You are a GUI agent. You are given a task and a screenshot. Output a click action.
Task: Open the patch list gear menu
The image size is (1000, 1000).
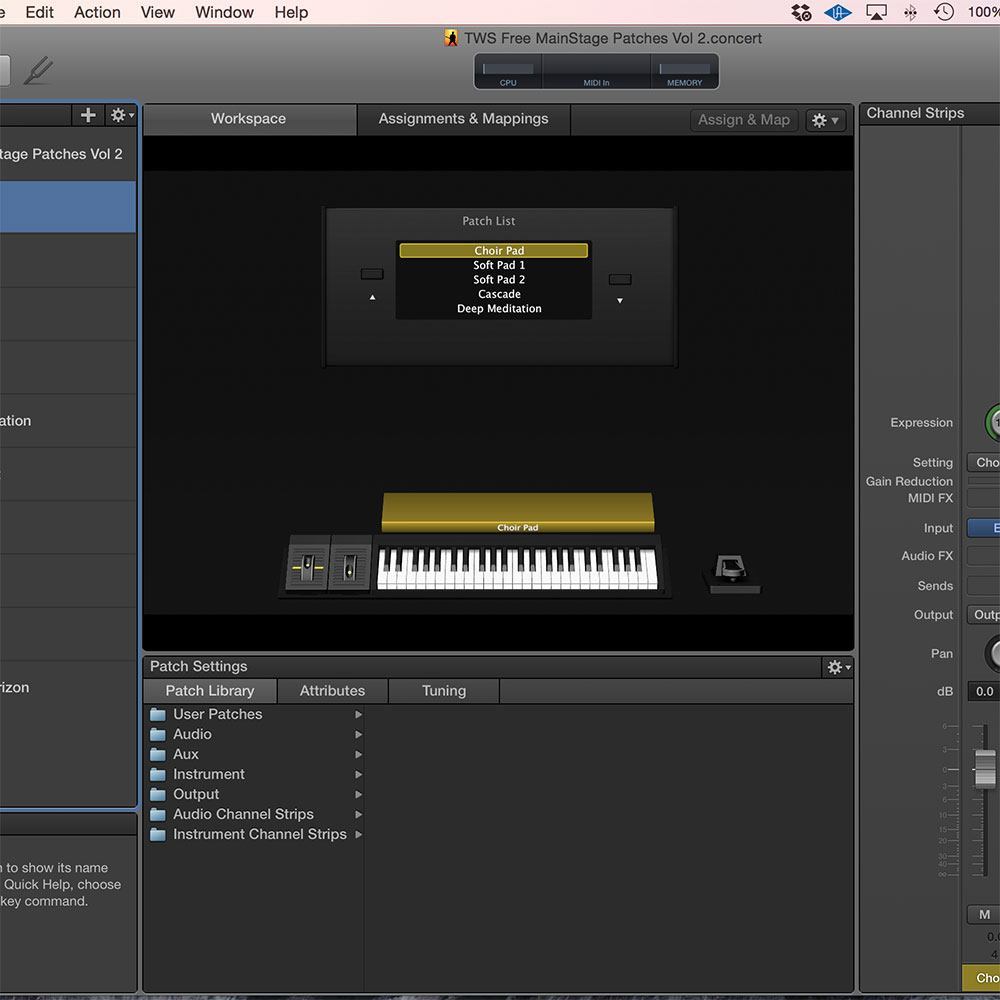(x=122, y=115)
